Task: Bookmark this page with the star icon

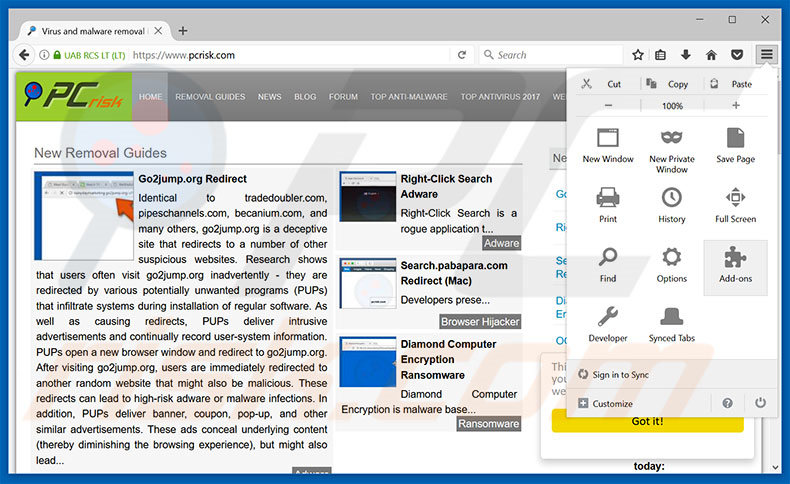Action: pyautogui.click(x=638, y=55)
